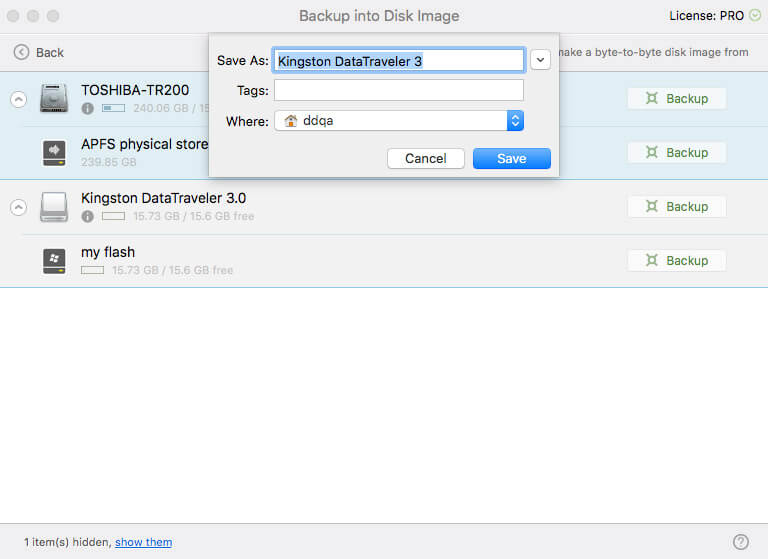The image size is (768, 559).
Task: Click the home folder icon beside ddqa
Action: [290, 121]
